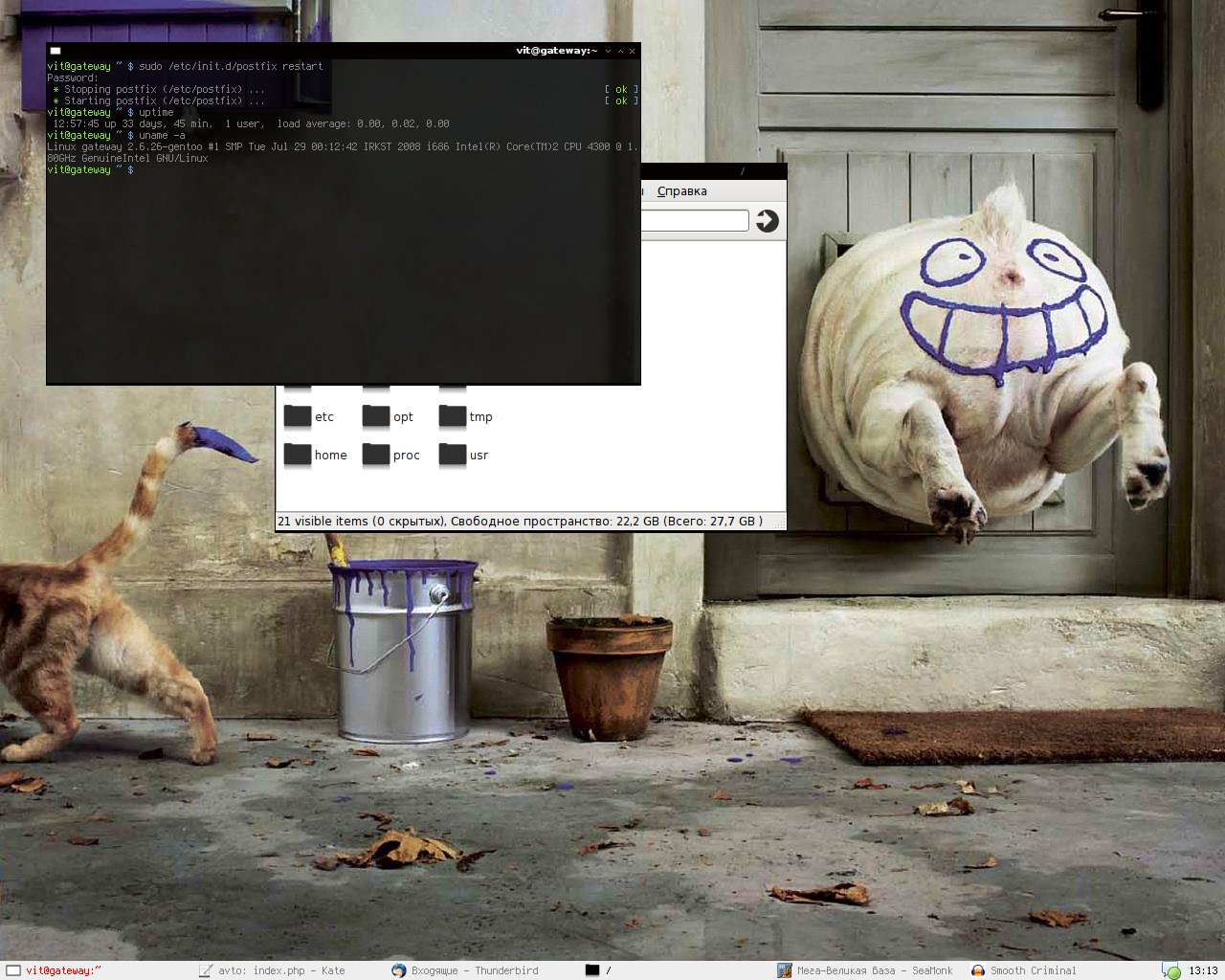Viewport: 1225px width, 980px height.
Task: Click the vit@gateway:~ terminal title text
Action: coord(557,51)
